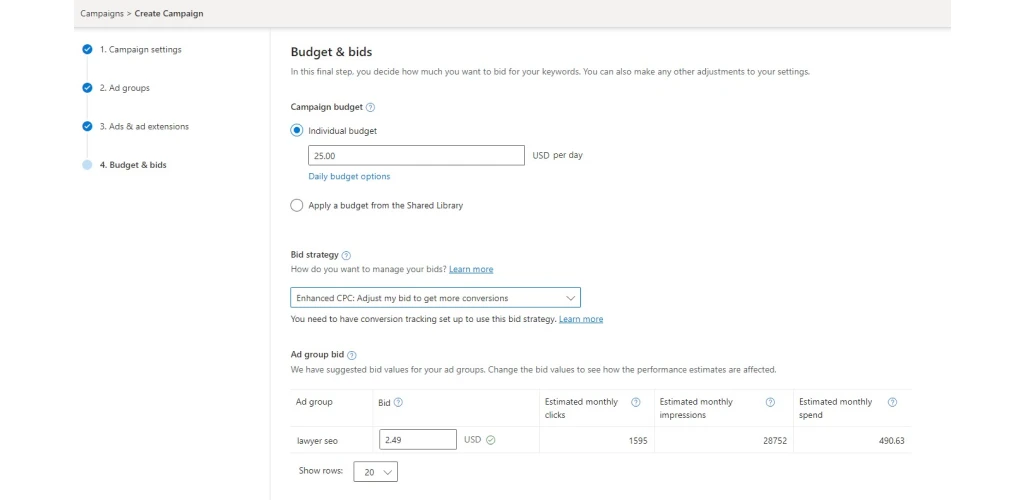The height and width of the screenshot is (500, 1024).
Task: Click Ads & ad extensions step checkmark
Action: pos(87,127)
